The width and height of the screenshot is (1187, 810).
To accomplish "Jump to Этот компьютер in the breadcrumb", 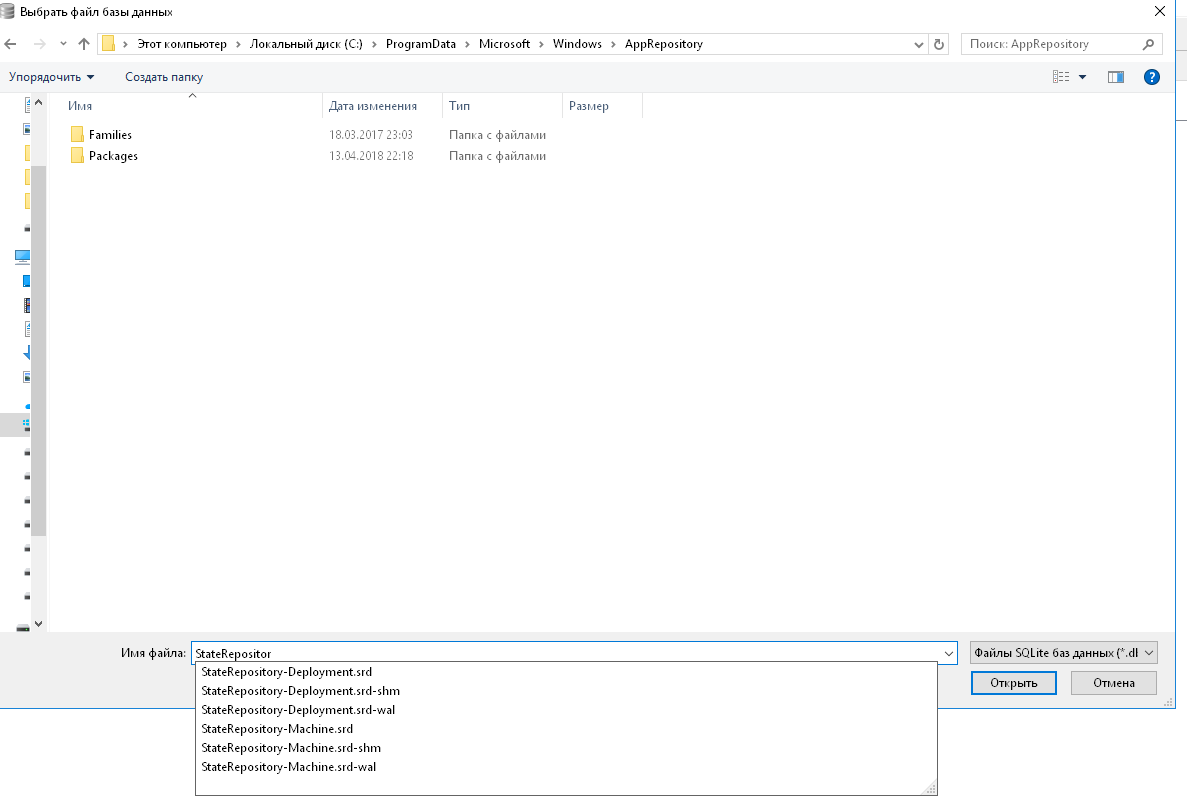I will tap(182, 44).
